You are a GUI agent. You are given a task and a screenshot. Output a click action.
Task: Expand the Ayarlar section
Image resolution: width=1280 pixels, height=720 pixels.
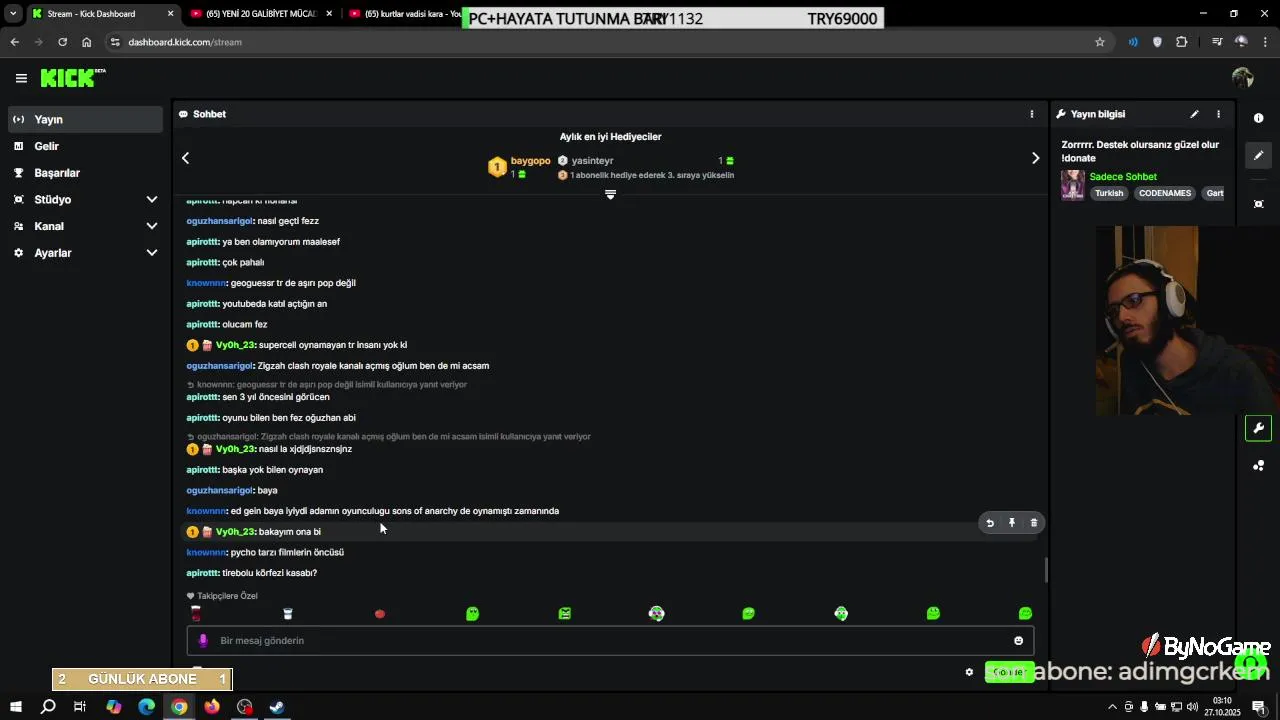tap(85, 253)
